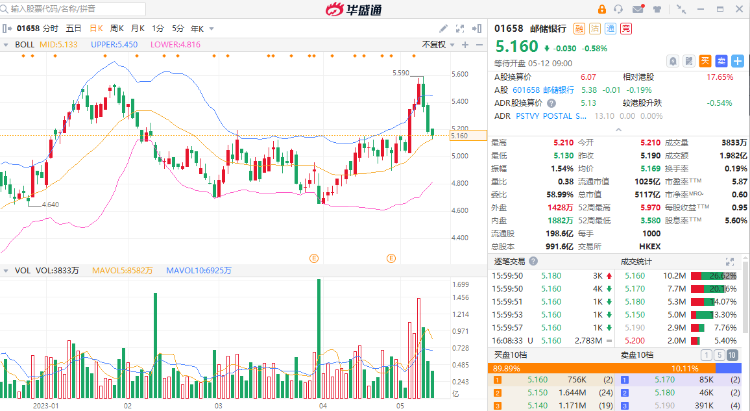Collapse quote details with chevron above 最高
The width and height of the screenshot is (750, 411).
(x=618, y=130)
